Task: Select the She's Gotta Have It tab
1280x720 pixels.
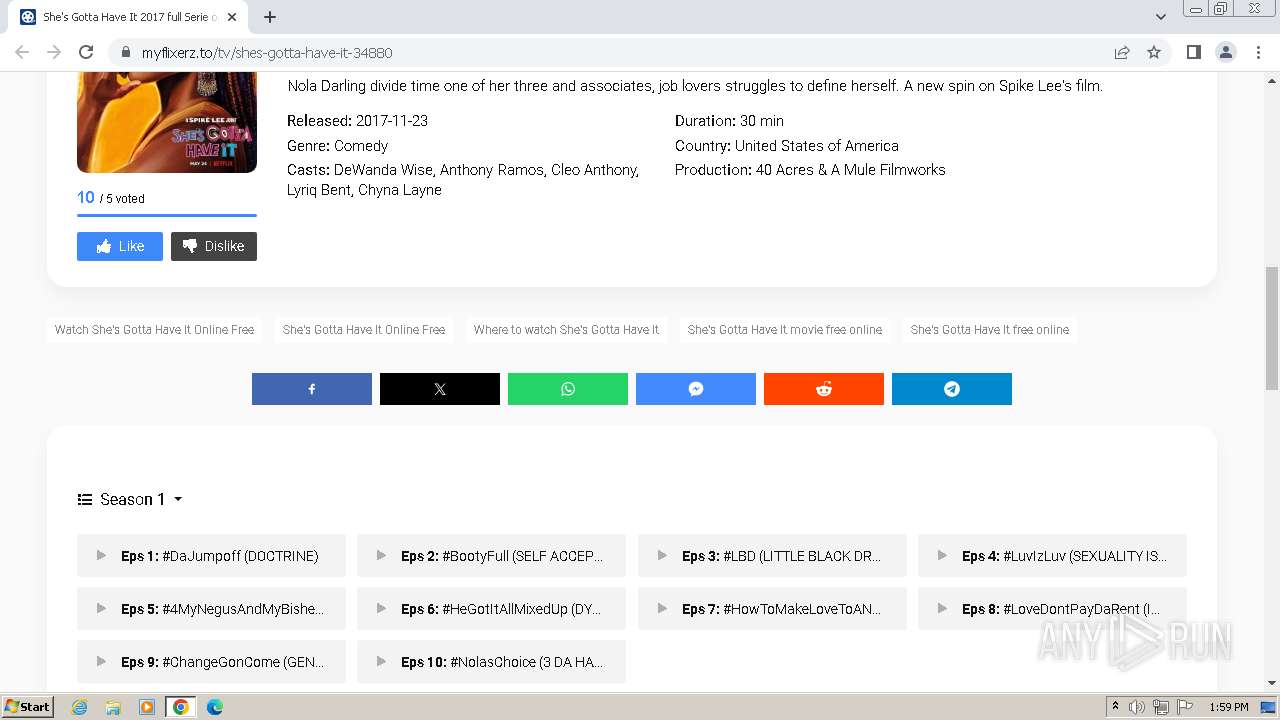Action: (128, 17)
